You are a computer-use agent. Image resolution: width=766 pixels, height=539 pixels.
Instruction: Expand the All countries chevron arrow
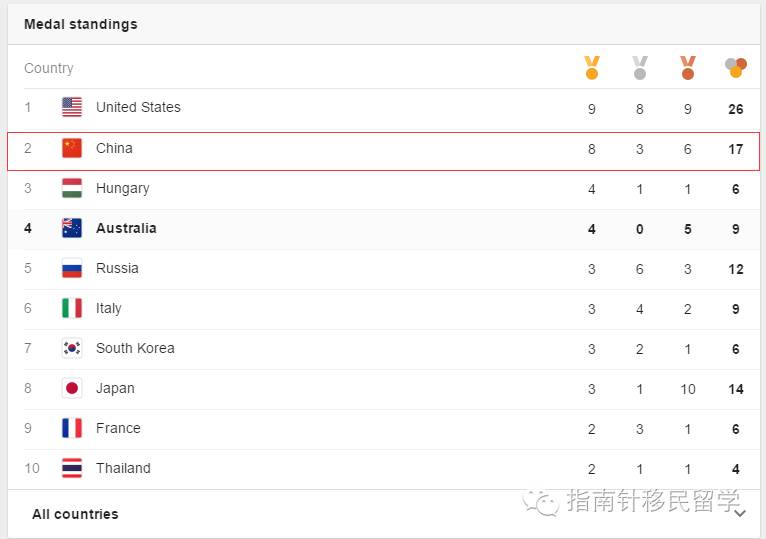[x=739, y=514]
